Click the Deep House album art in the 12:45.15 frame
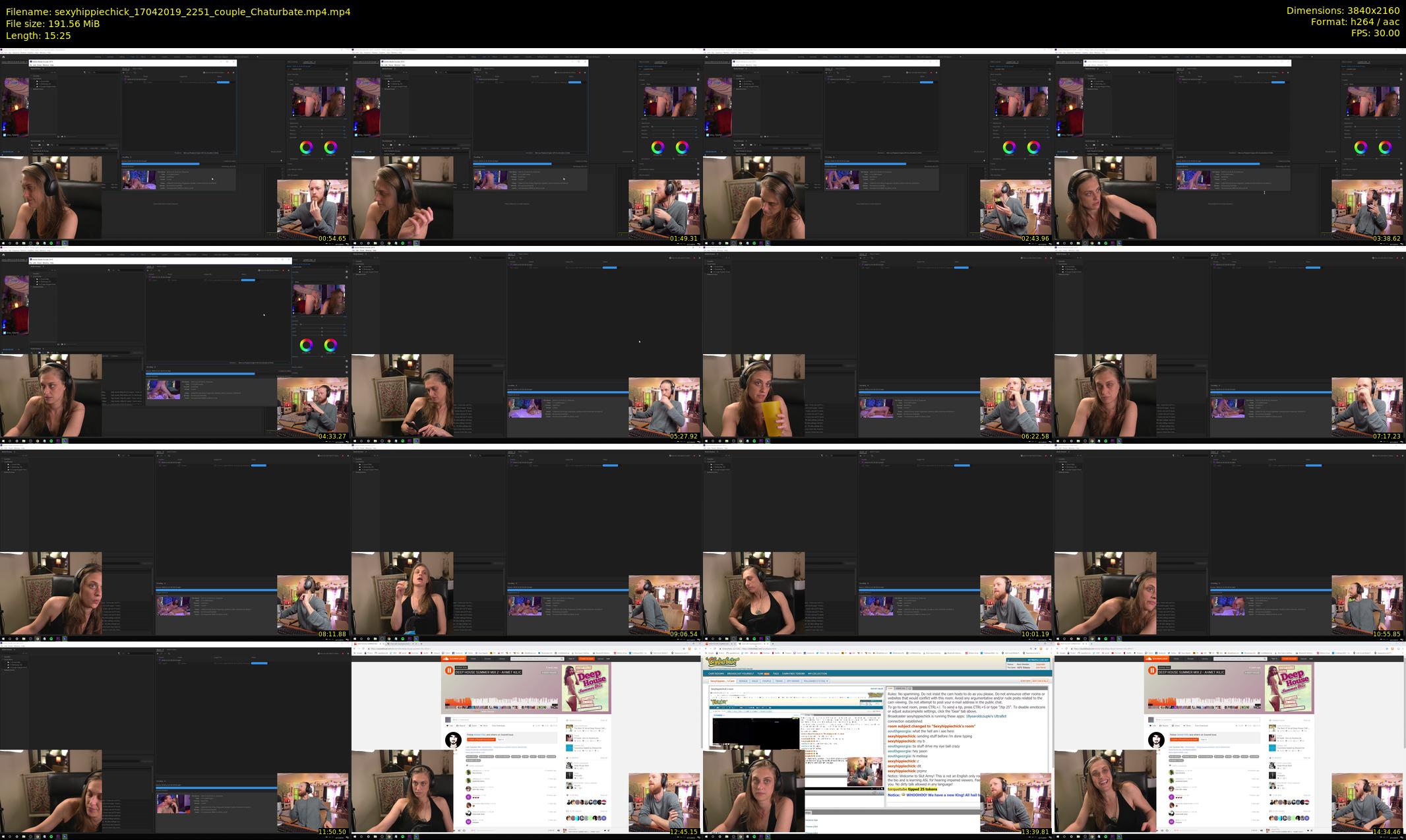This screenshot has width=1406, height=840. [585, 688]
